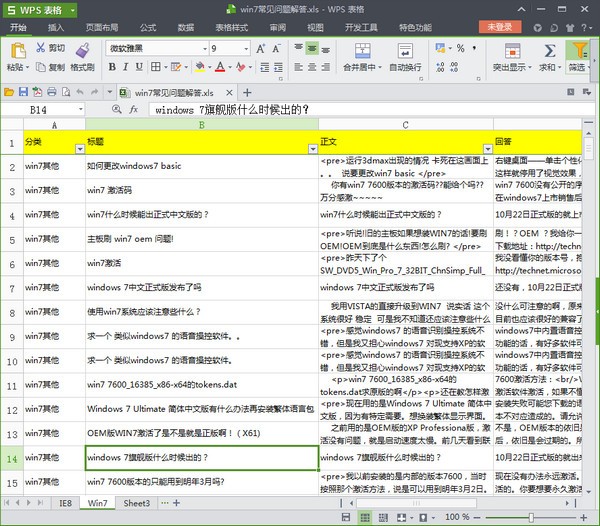600x526 pixels.
Task: Click the Cut (剪切) scissors icon
Action: (x=41, y=47)
